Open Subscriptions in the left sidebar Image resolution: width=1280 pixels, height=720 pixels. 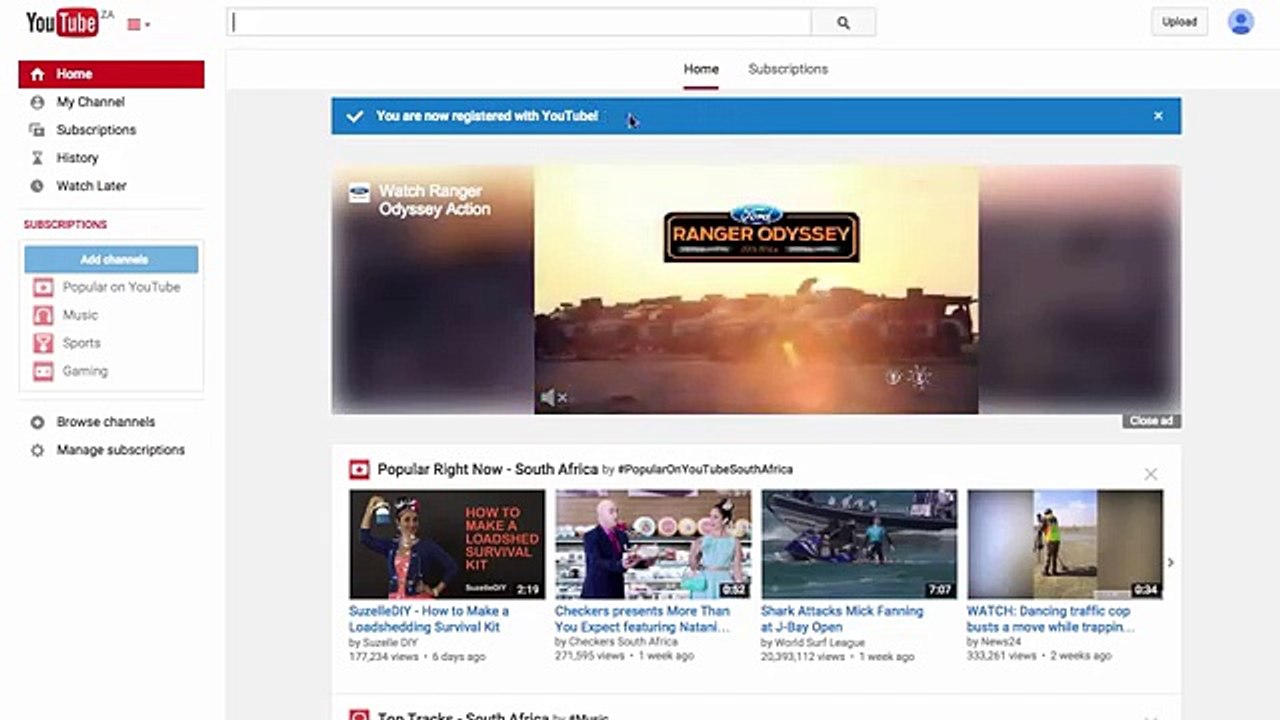[96, 130]
